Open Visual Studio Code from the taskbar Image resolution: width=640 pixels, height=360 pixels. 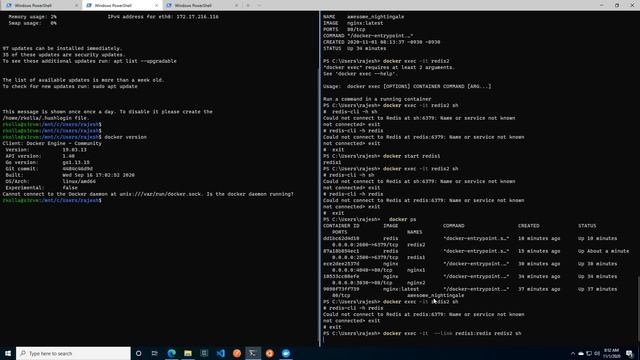220,353
